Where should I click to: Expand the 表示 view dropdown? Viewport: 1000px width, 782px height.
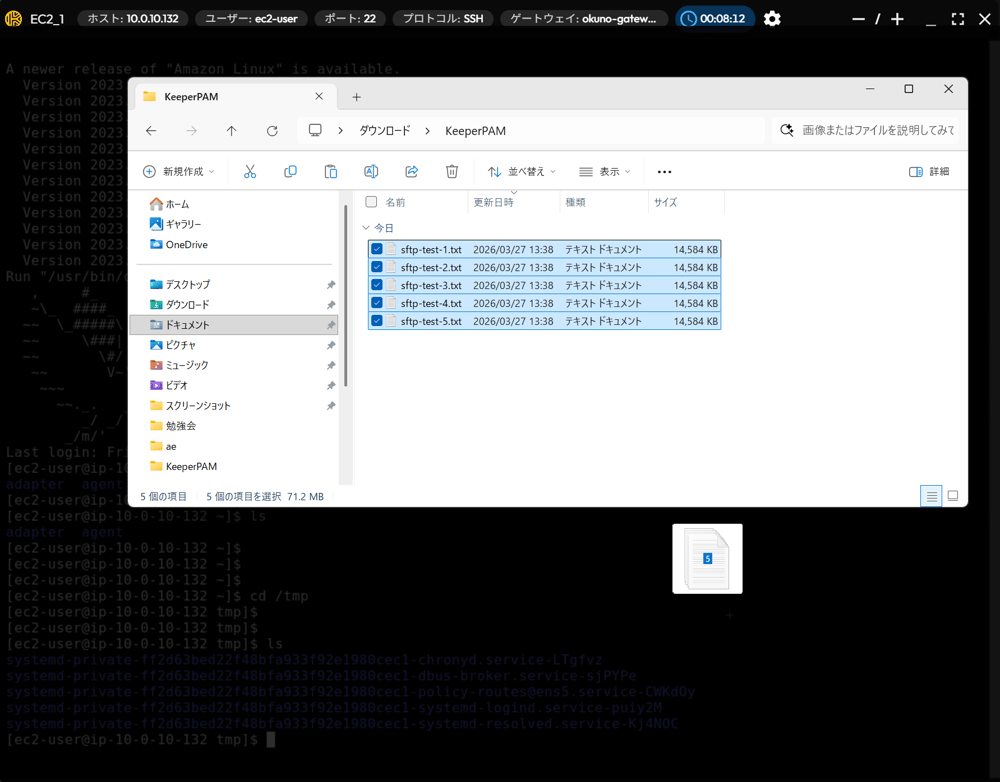(605, 172)
